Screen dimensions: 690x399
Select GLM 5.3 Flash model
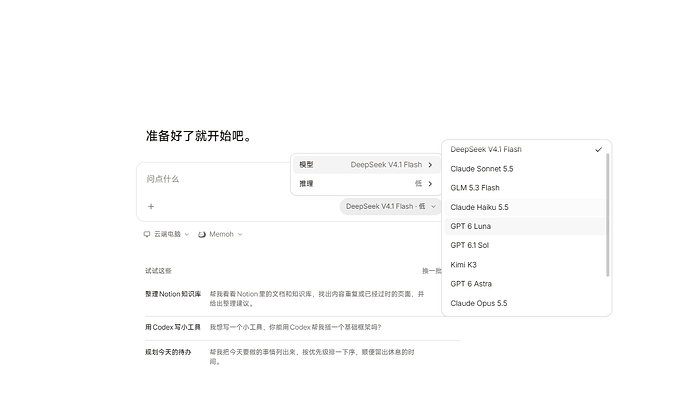524,188
